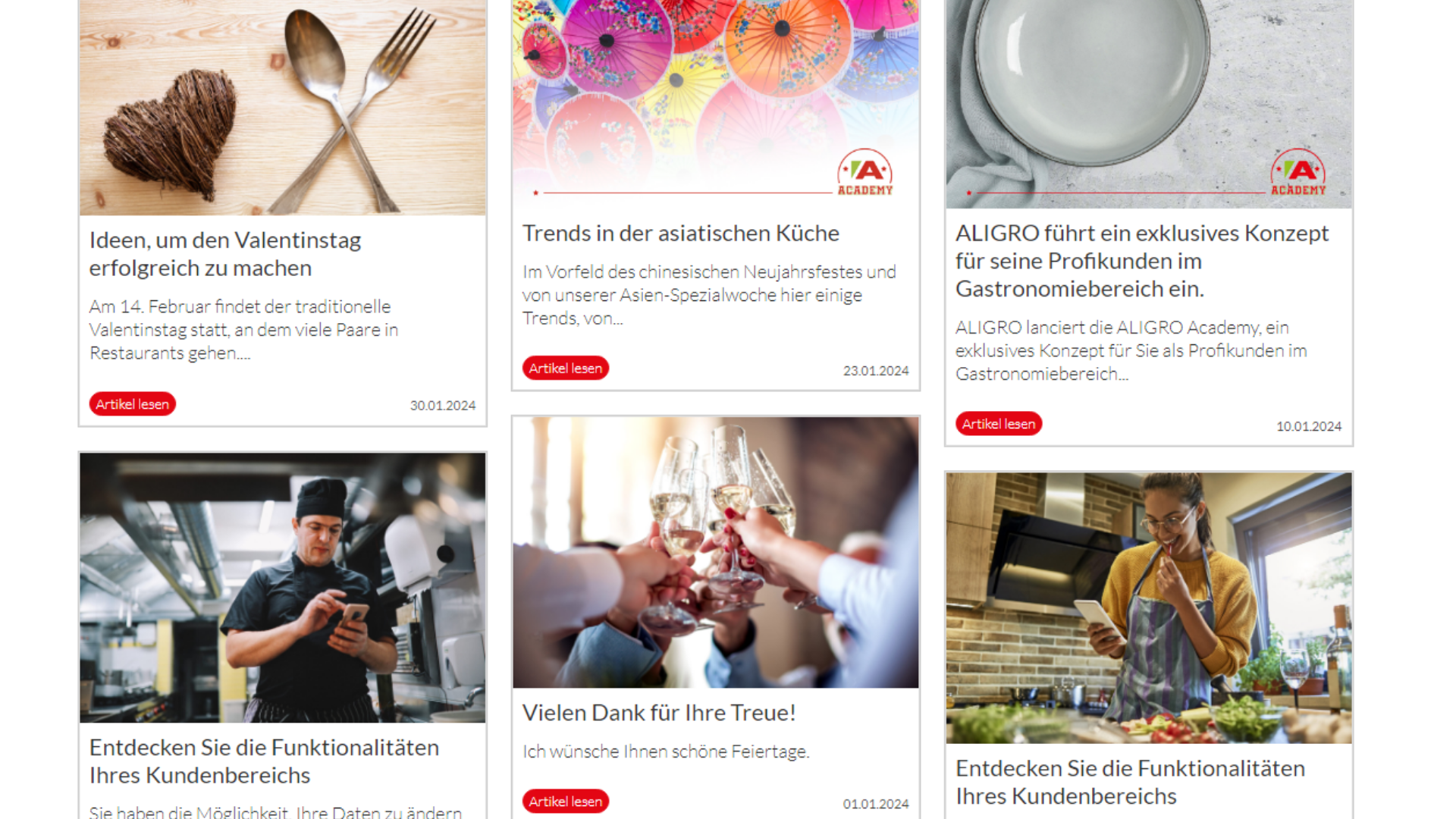Open woman cooking with phone thumbnail
The width and height of the screenshot is (1456, 819).
tap(1149, 608)
